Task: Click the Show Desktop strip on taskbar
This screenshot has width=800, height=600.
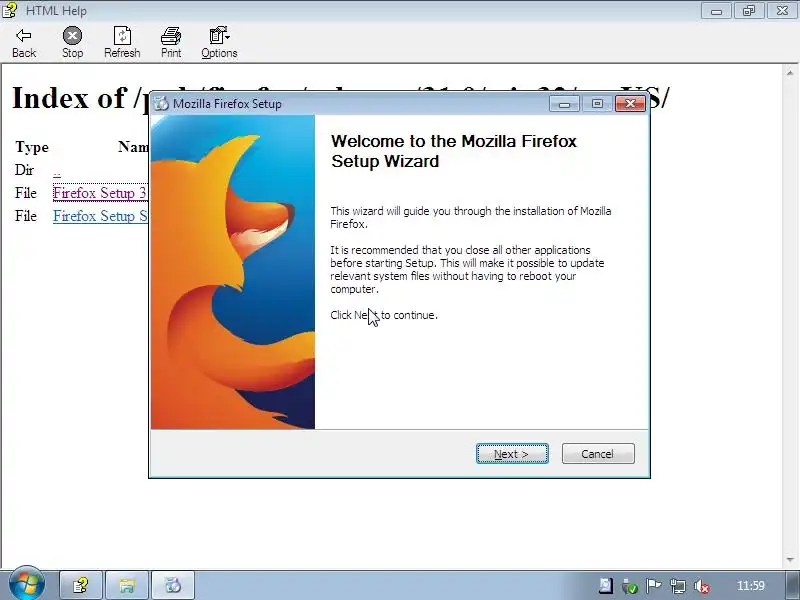Action: (x=792, y=586)
